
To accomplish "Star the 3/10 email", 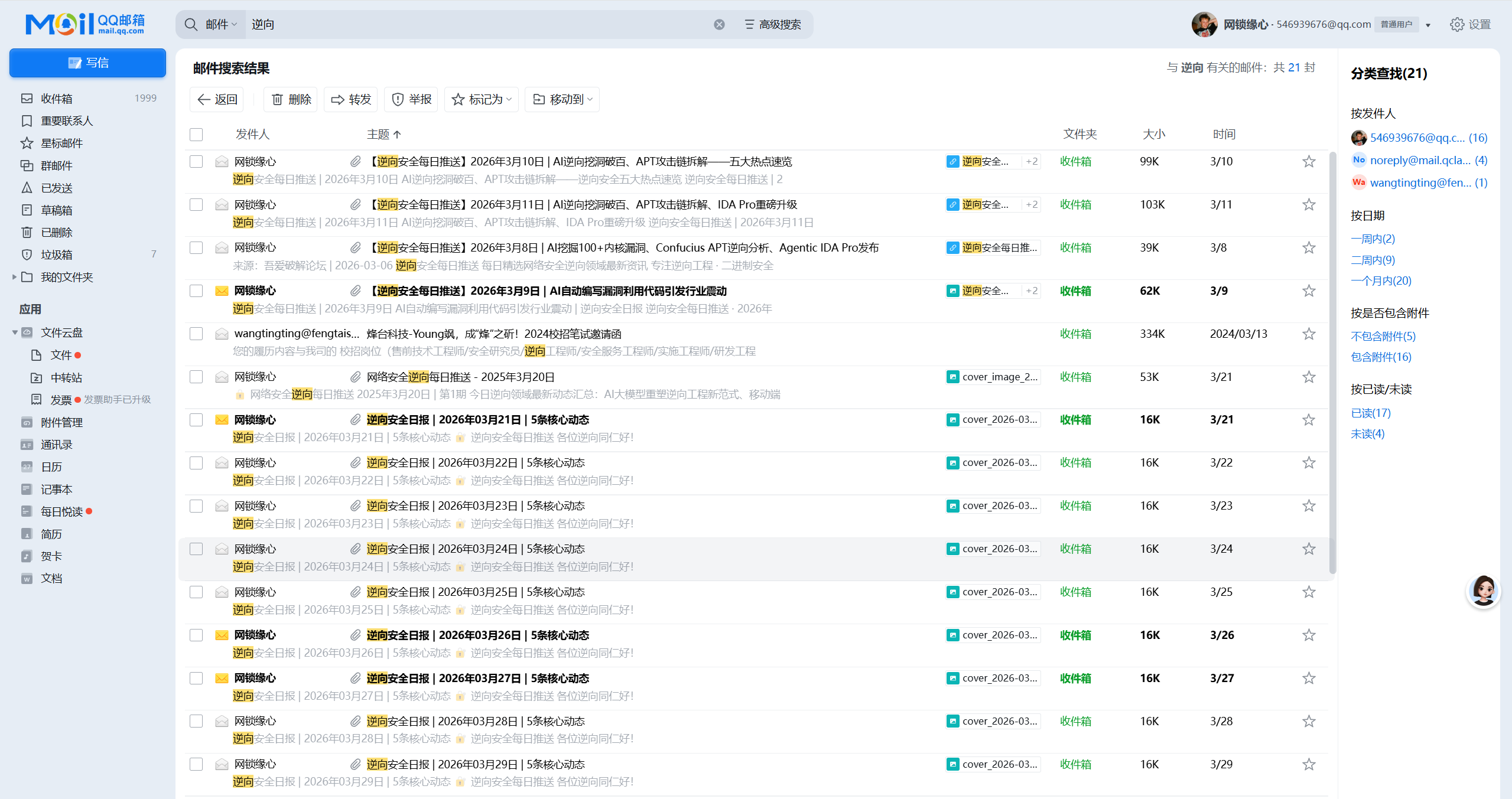I will coord(1309,161).
